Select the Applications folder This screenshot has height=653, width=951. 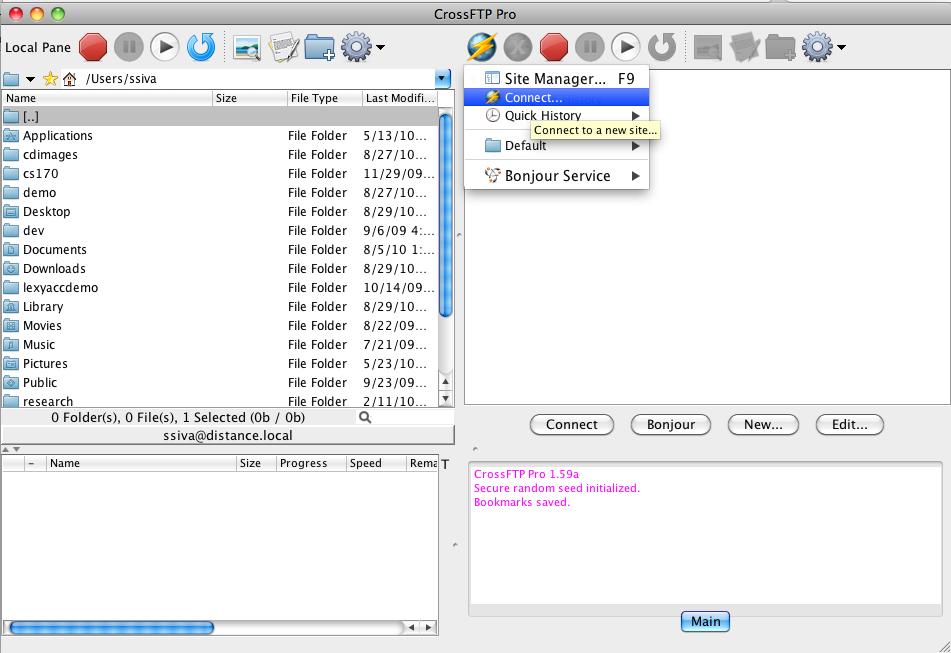220,136
